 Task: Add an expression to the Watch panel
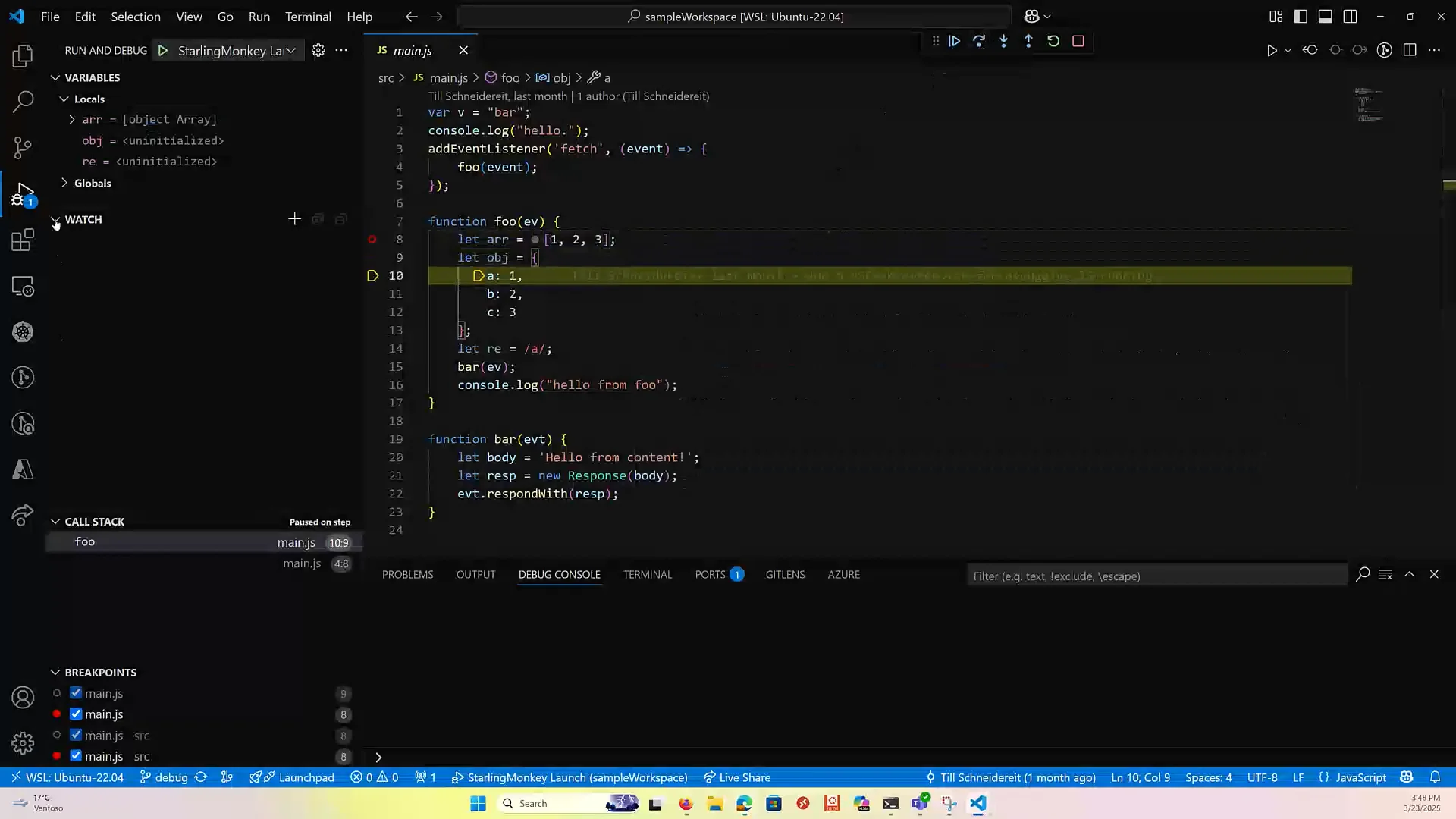(293, 219)
